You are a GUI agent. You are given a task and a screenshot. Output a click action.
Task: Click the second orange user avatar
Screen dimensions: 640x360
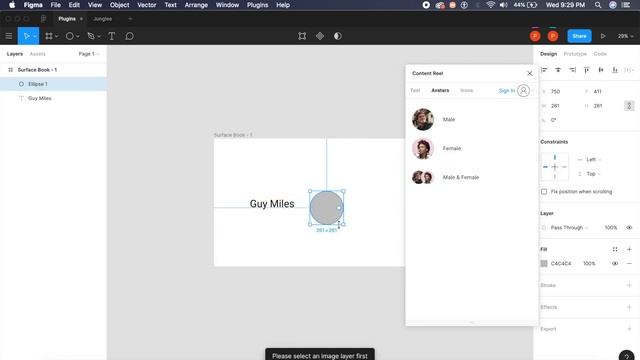(553, 36)
